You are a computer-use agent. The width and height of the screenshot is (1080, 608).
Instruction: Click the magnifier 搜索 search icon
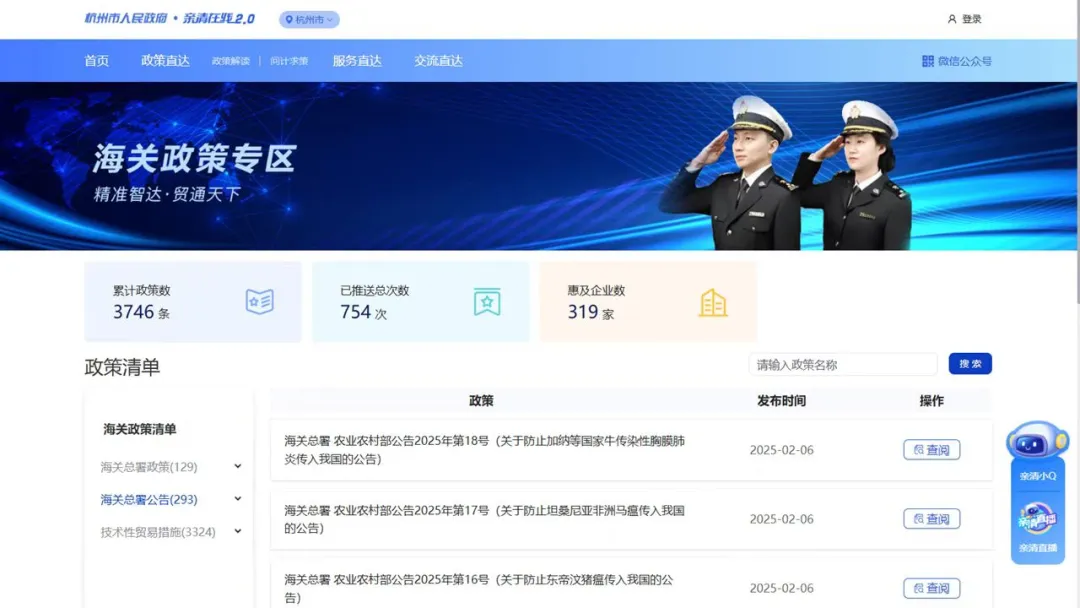(x=969, y=364)
